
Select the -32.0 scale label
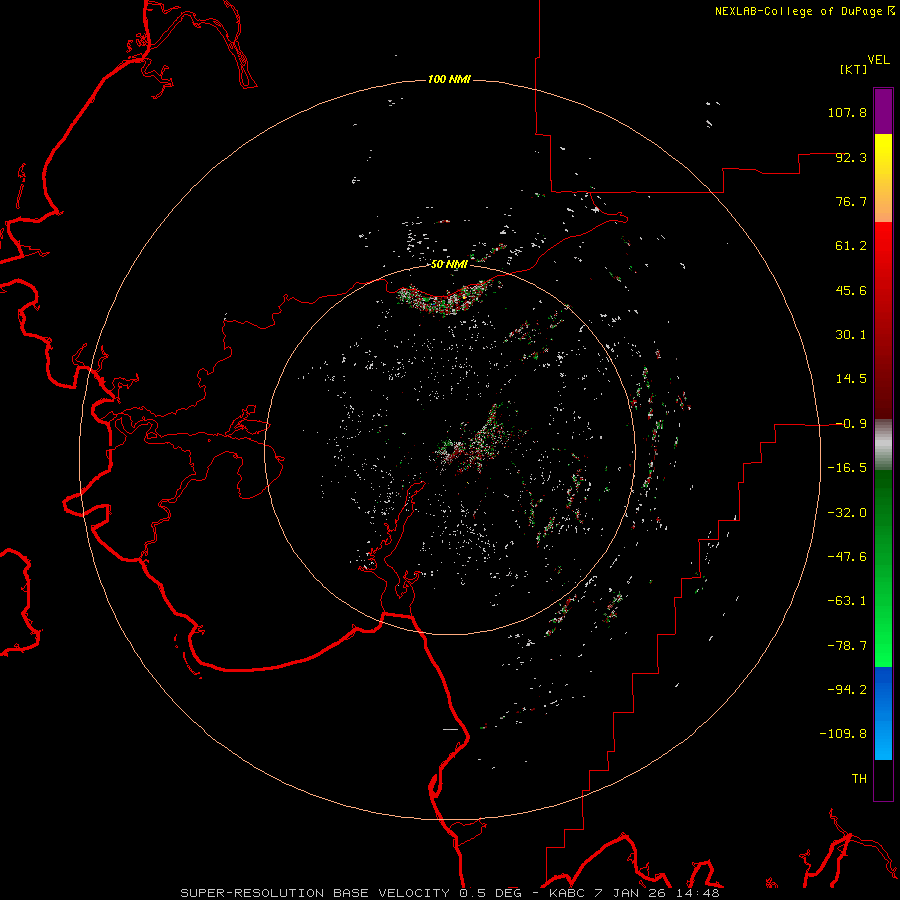[x=847, y=513]
